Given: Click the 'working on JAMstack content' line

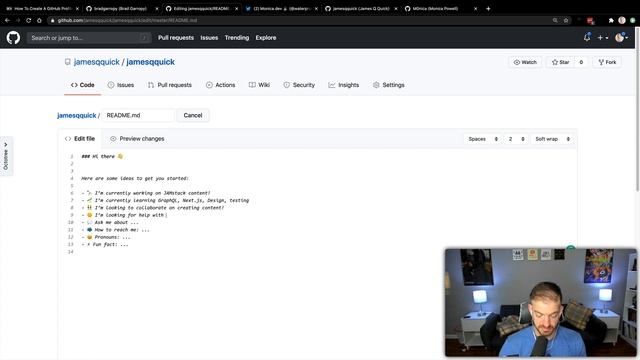Looking at the screenshot, I should tap(146, 193).
